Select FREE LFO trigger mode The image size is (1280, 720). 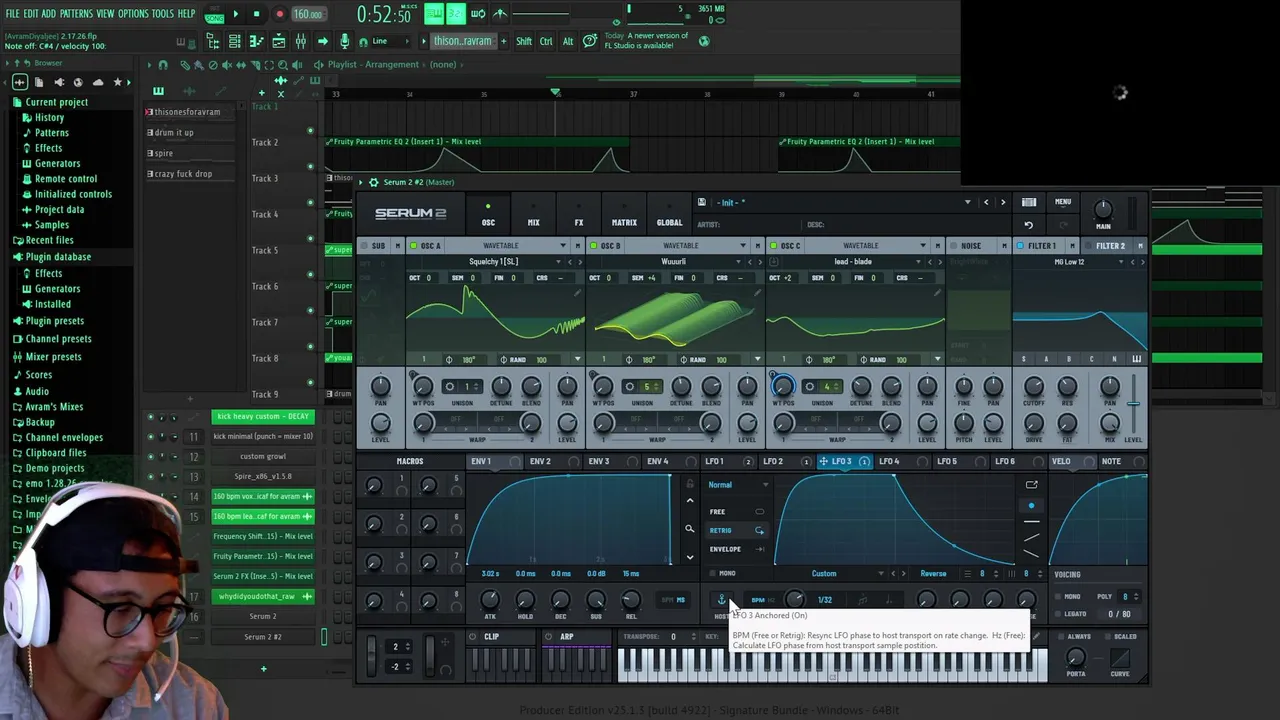(x=737, y=512)
